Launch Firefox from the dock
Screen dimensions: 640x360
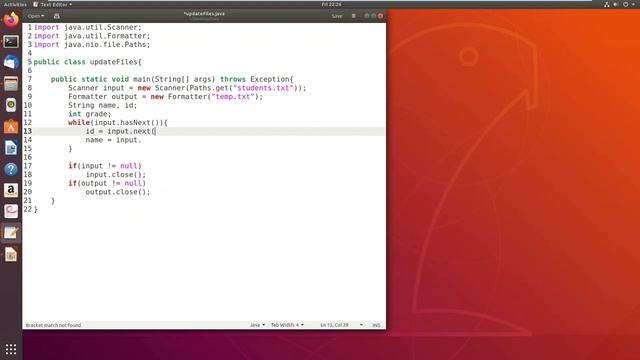coord(11,19)
